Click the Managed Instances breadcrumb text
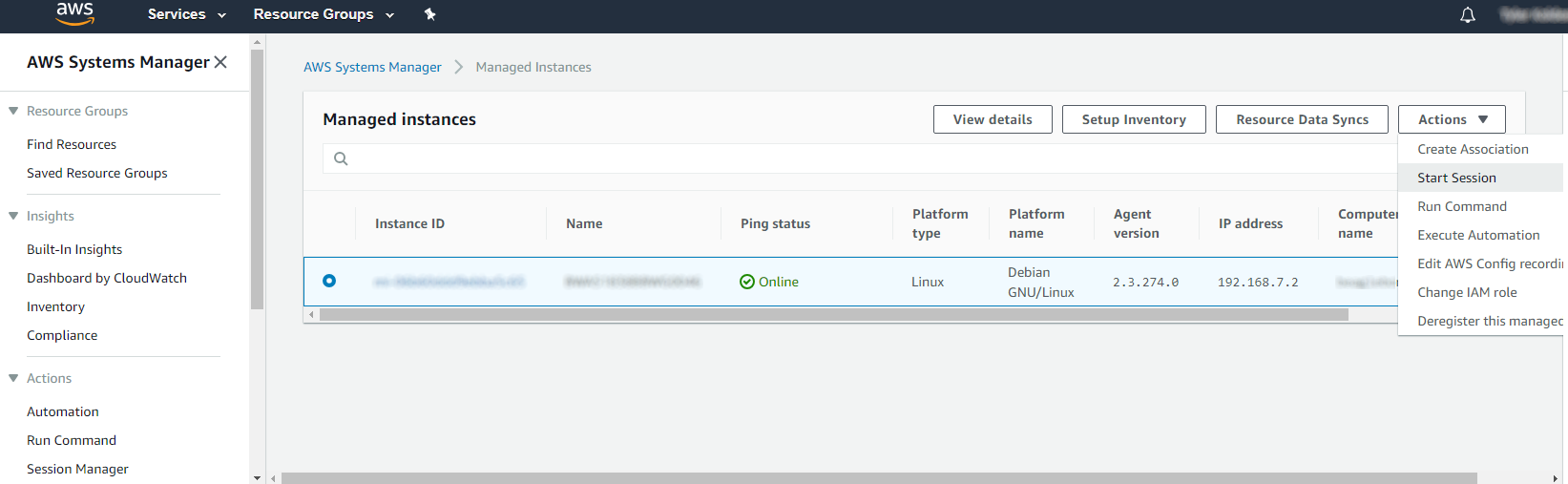 pyautogui.click(x=533, y=67)
